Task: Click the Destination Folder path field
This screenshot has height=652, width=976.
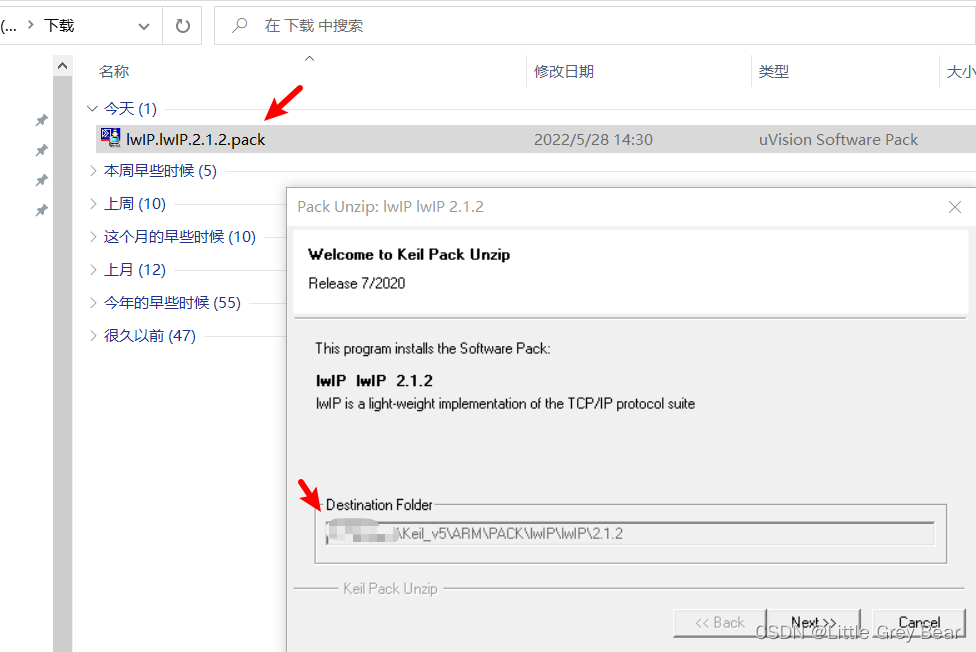Action: [x=630, y=534]
